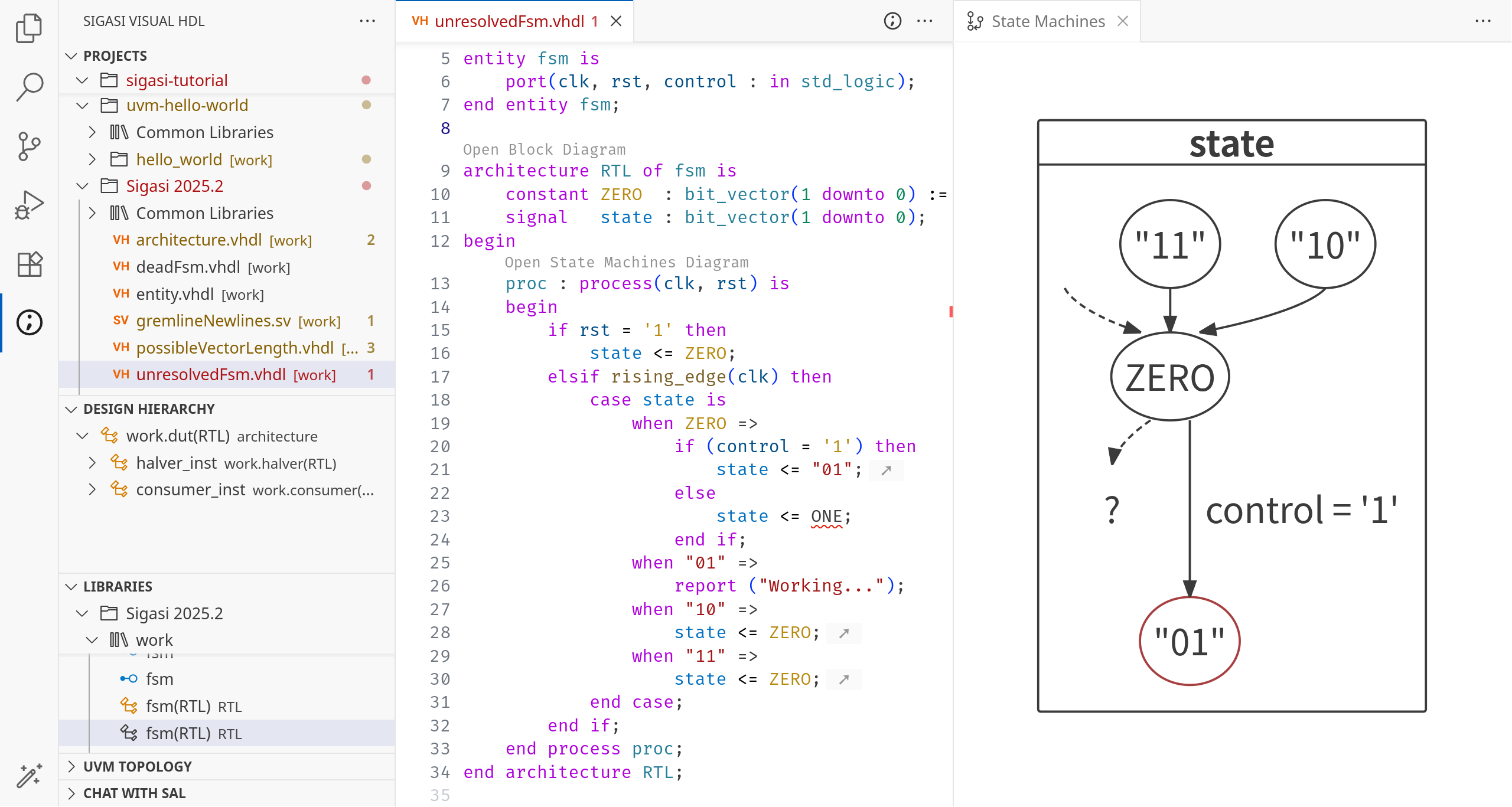Image resolution: width=1512 pixels, height=807 pixels.
Task: Click the work.dut(RTL) architecture icon
Action: [109, 436]
